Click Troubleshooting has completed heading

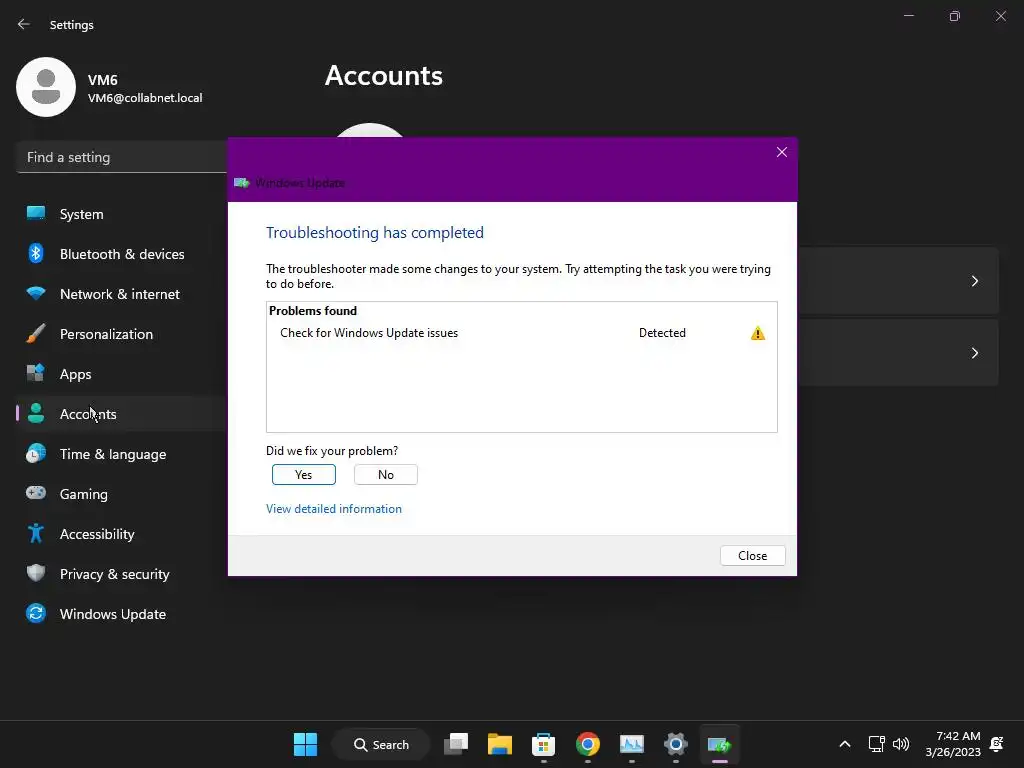(375, 232)
